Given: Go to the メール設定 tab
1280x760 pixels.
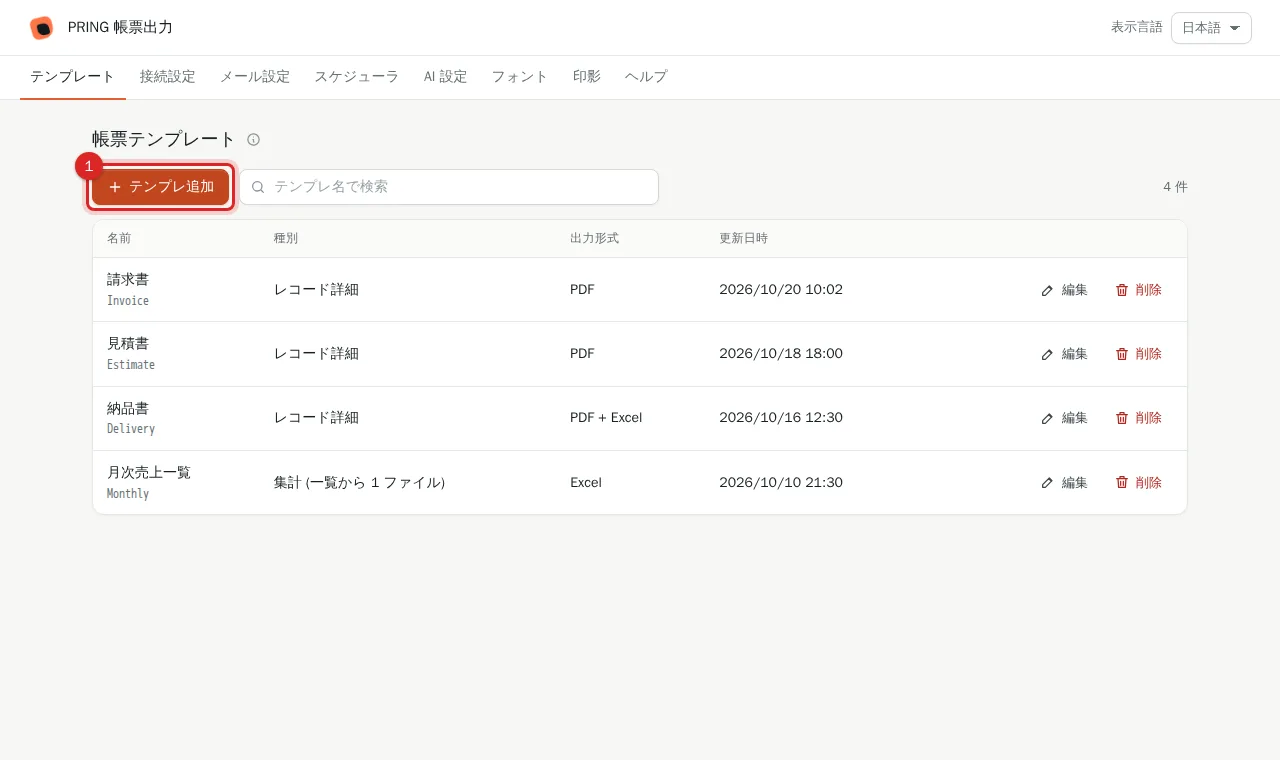Looking at the screenshot, I should point(255,77).
